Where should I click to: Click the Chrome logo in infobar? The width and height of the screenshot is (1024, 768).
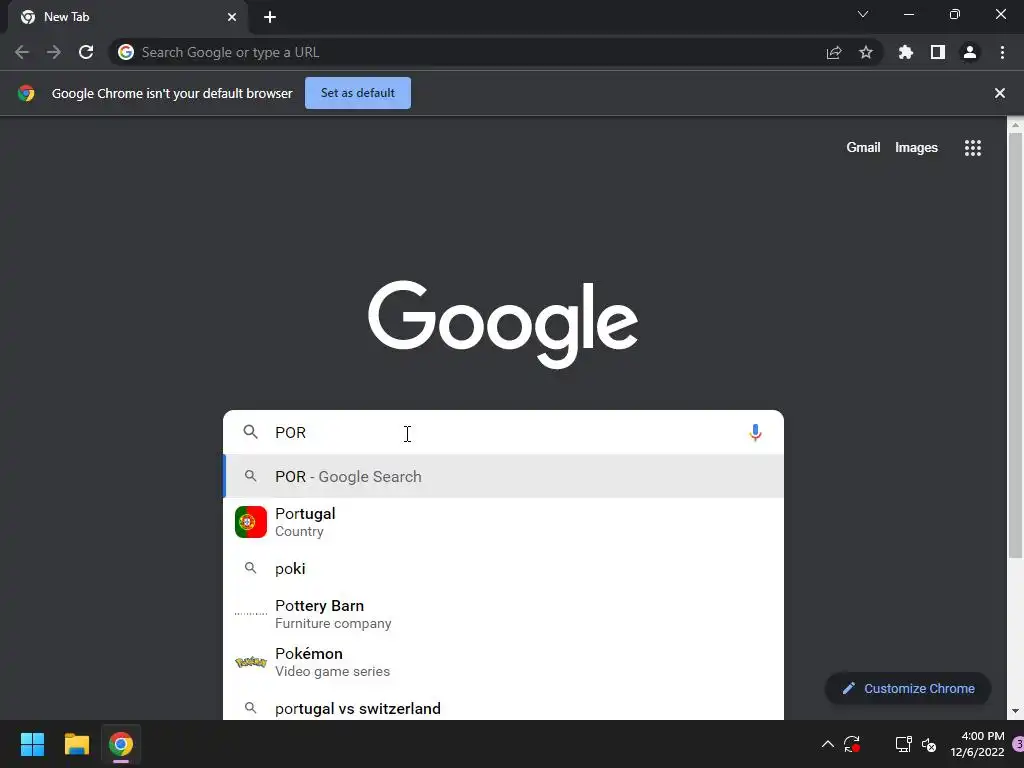[26, 93]
